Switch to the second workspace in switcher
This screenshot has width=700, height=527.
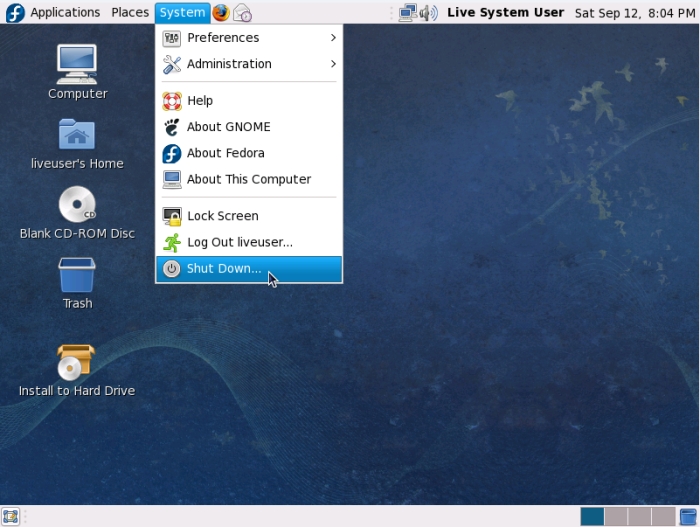(x=616, y=516)
